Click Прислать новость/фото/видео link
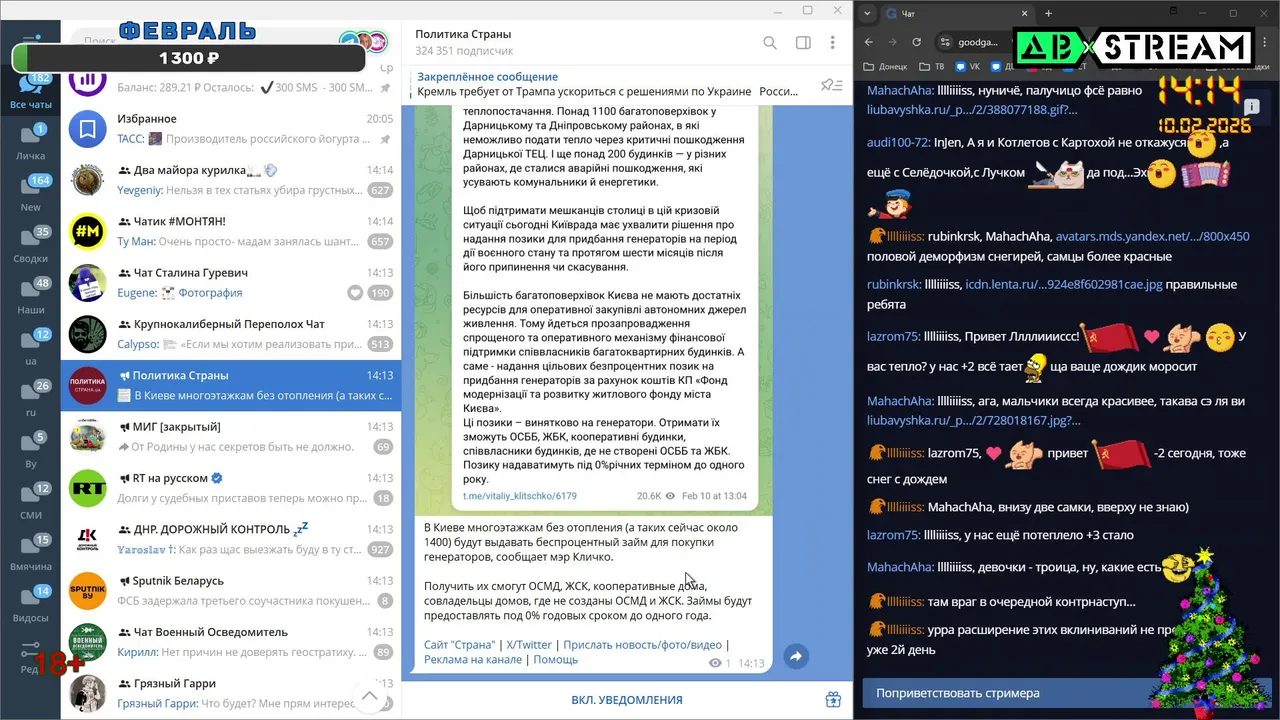This screenshot has width=1280, height=720. 642,645
